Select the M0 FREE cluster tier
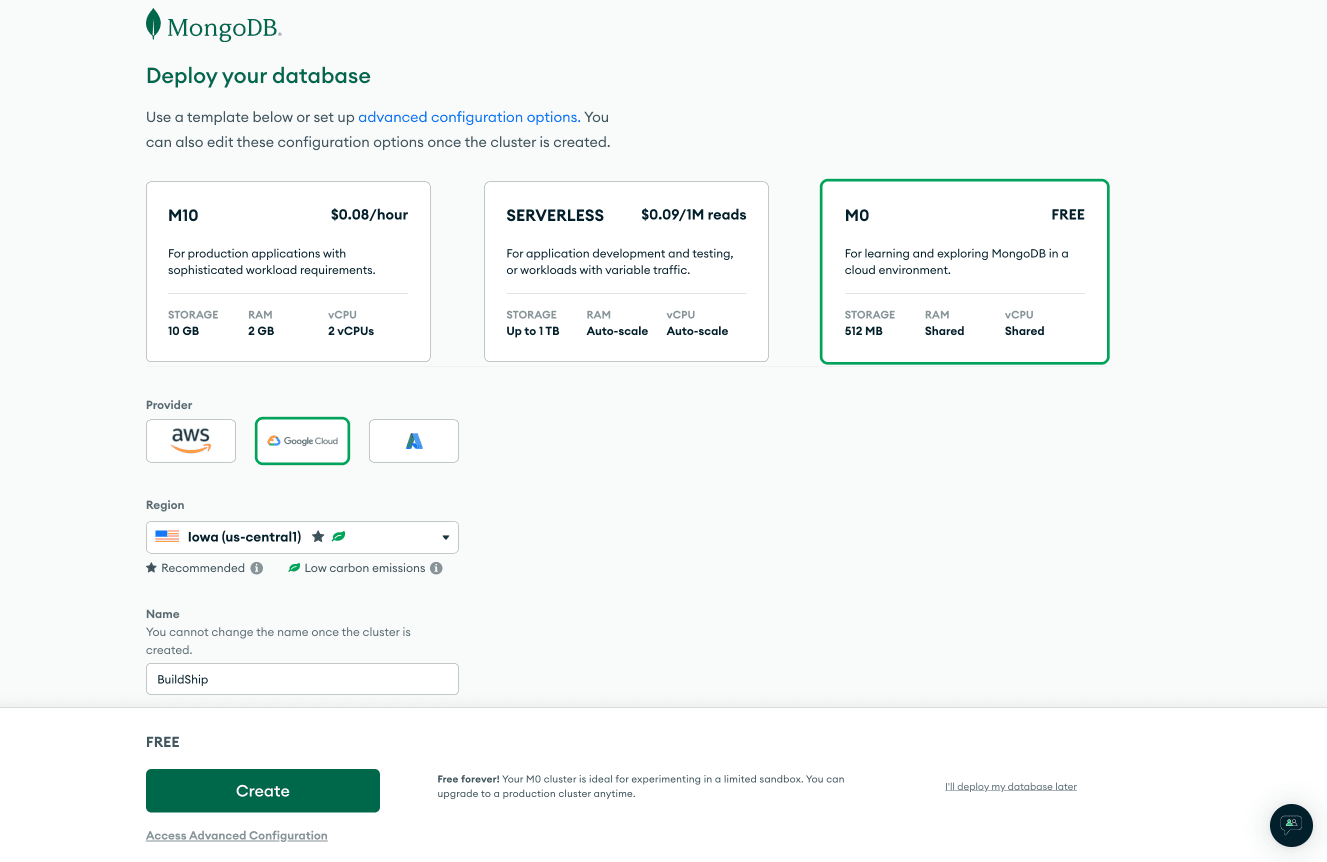 point(963,270)
